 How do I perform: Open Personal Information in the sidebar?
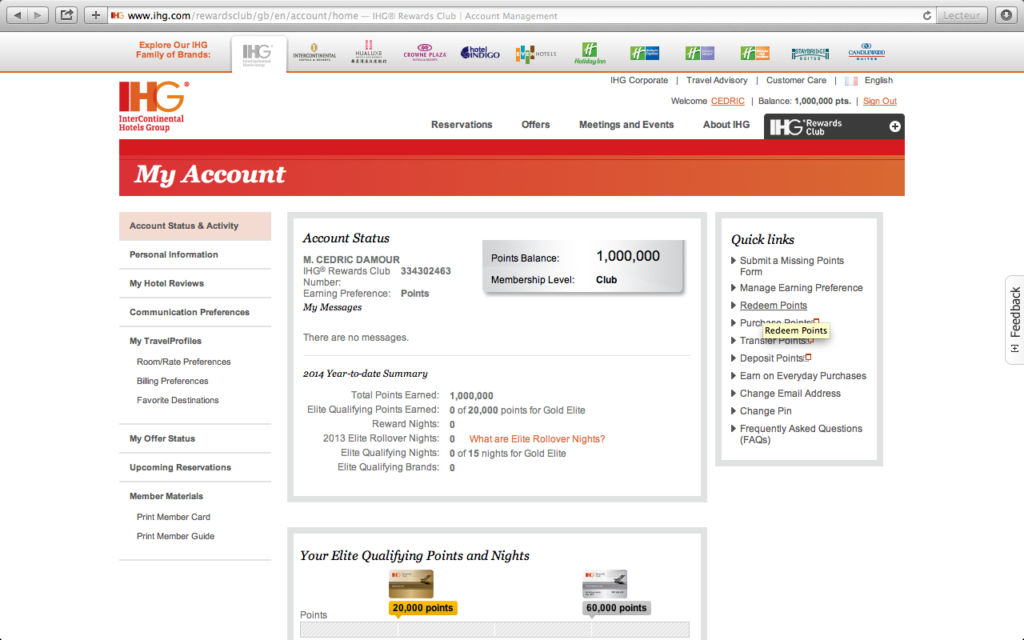click(x=174, y=255)
